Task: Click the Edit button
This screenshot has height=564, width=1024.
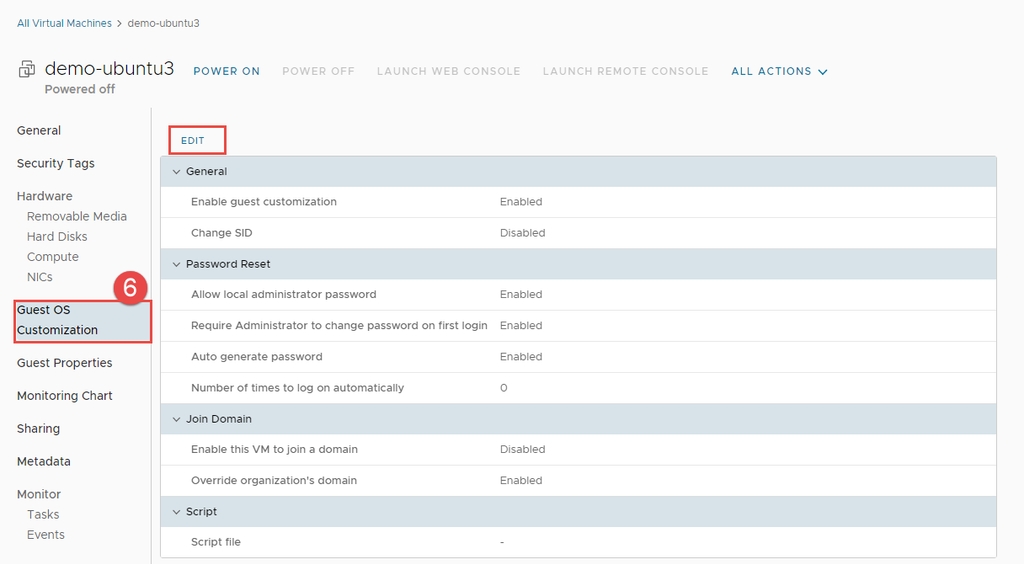Action: [193, 141]
